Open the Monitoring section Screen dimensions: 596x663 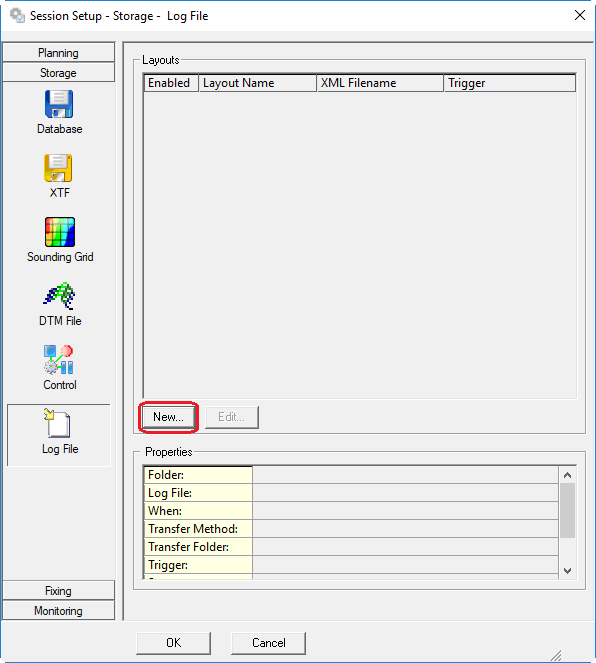point(58,611)
